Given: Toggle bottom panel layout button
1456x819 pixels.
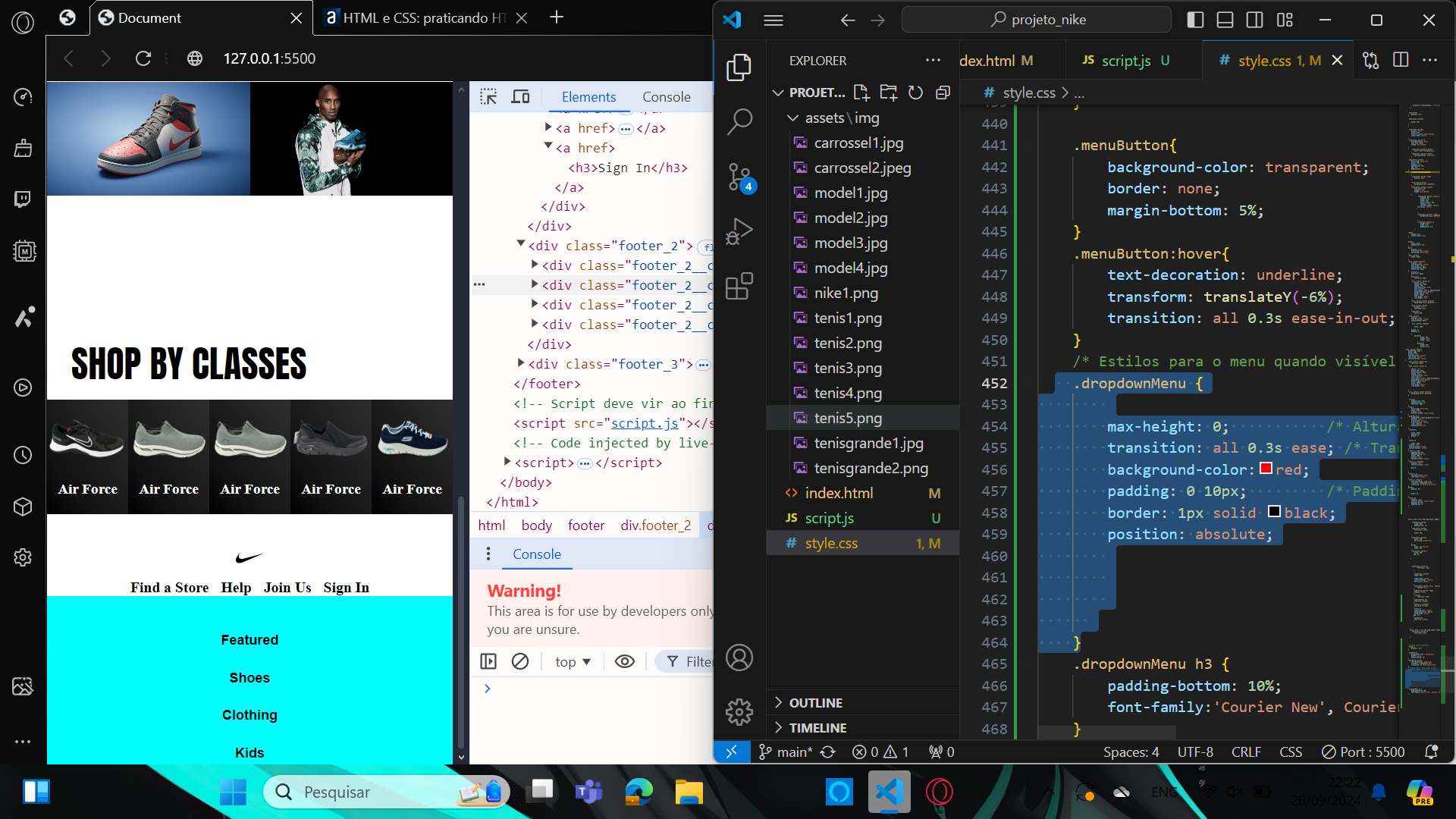Looking at the screenshot, I should (1225, 20).
